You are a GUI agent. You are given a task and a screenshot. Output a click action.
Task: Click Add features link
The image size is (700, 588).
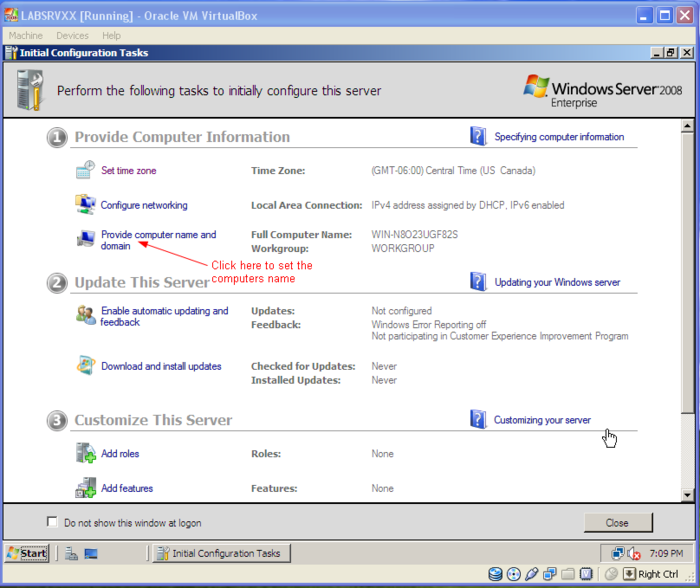click(127, 488)
